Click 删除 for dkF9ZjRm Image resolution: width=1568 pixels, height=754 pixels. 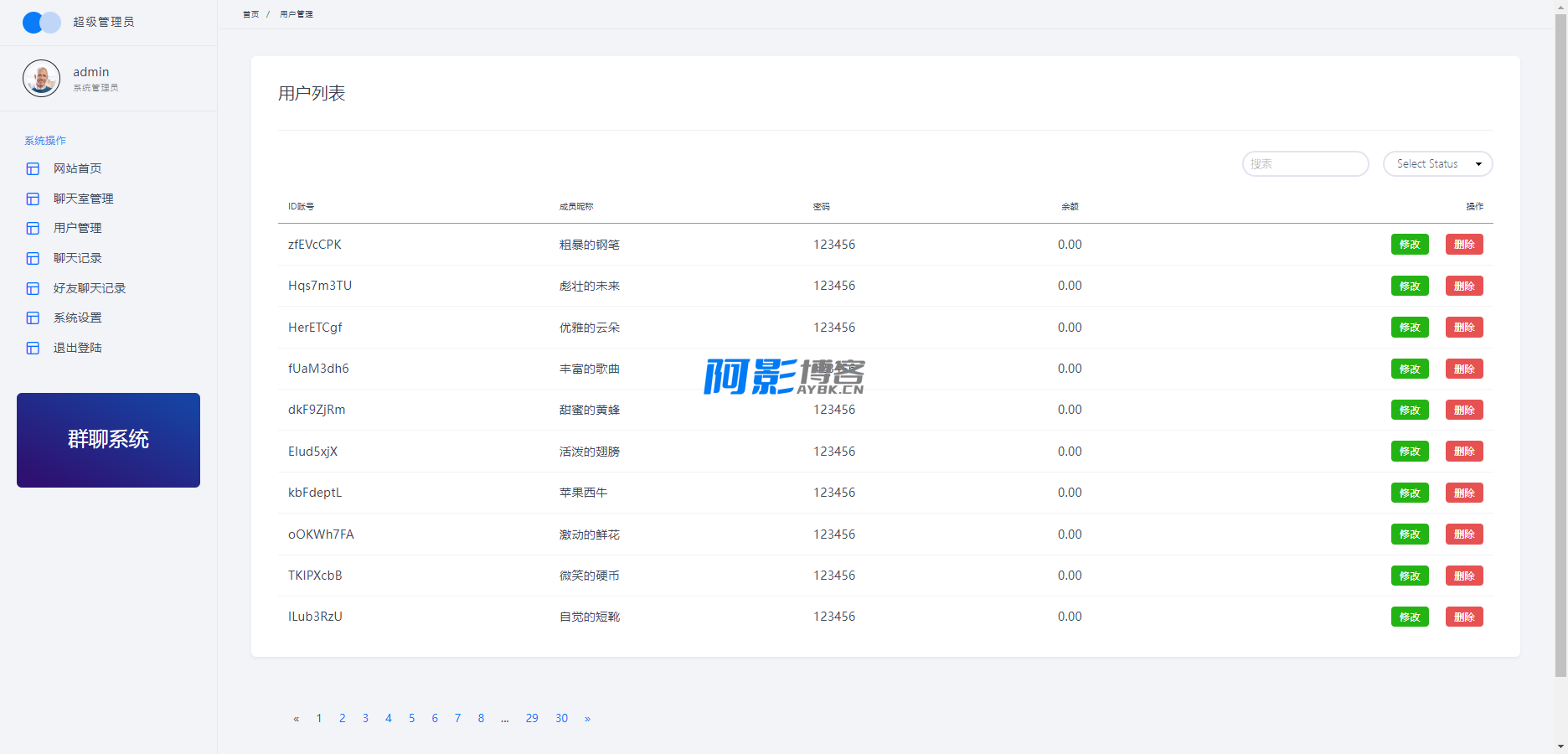tap(1464, 410)
